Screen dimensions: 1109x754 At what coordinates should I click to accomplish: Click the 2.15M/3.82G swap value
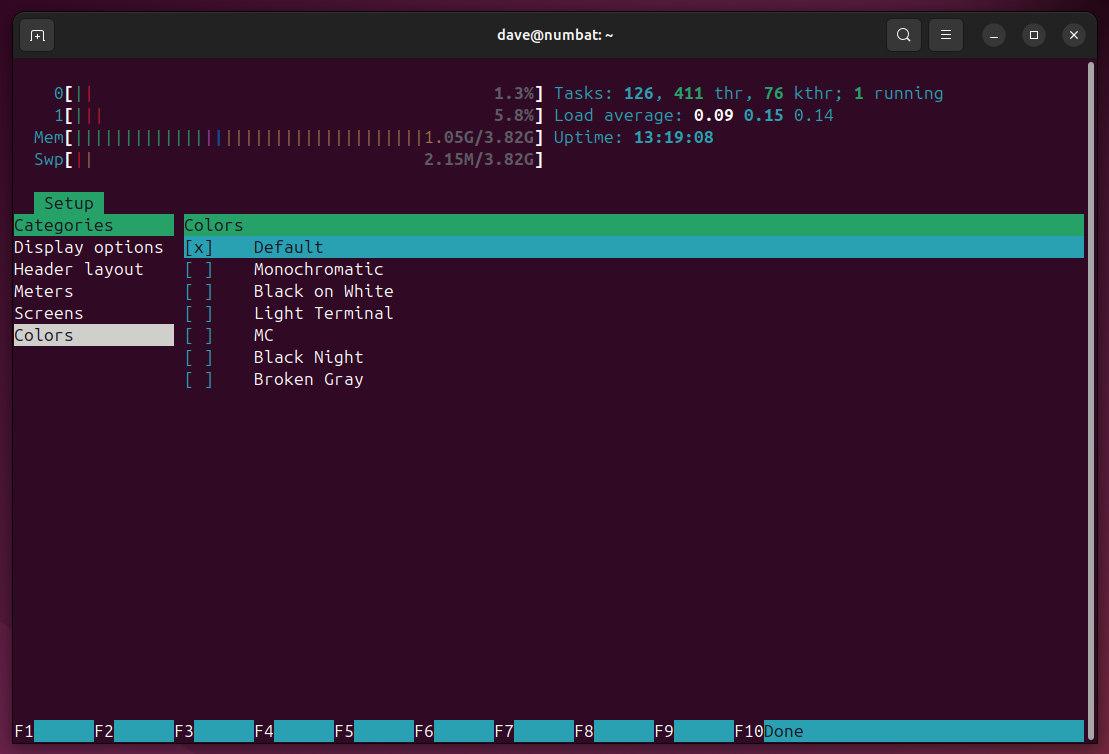pos(479,159)
